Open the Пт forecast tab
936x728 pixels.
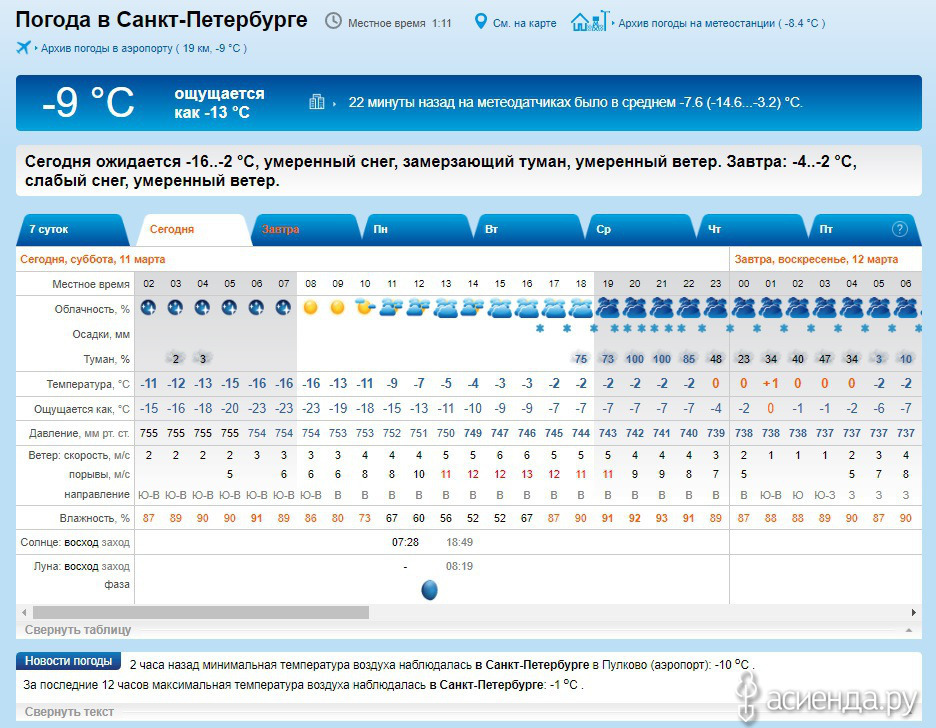coord(864,229)
